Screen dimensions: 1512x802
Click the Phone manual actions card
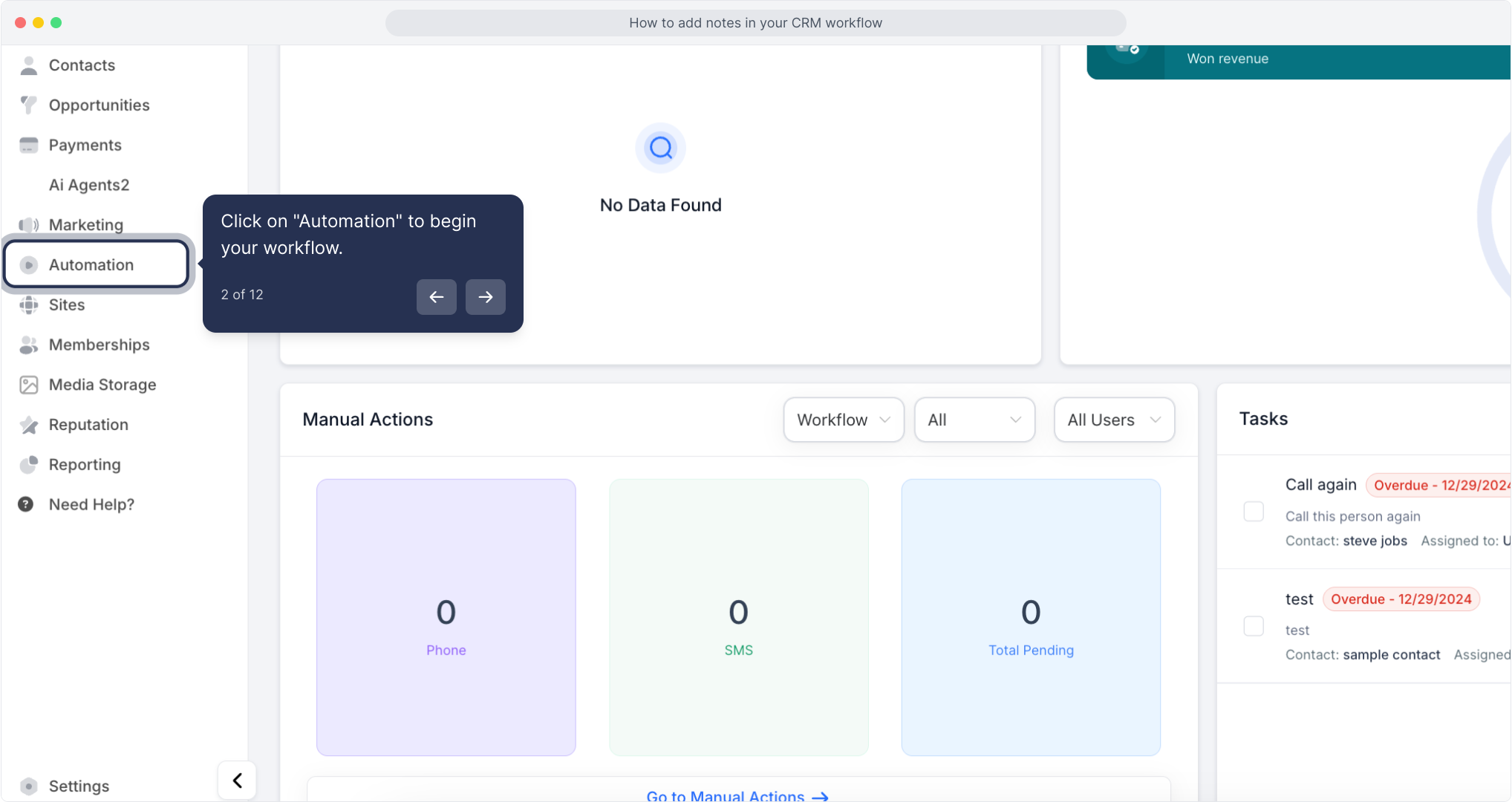point(446,618)
